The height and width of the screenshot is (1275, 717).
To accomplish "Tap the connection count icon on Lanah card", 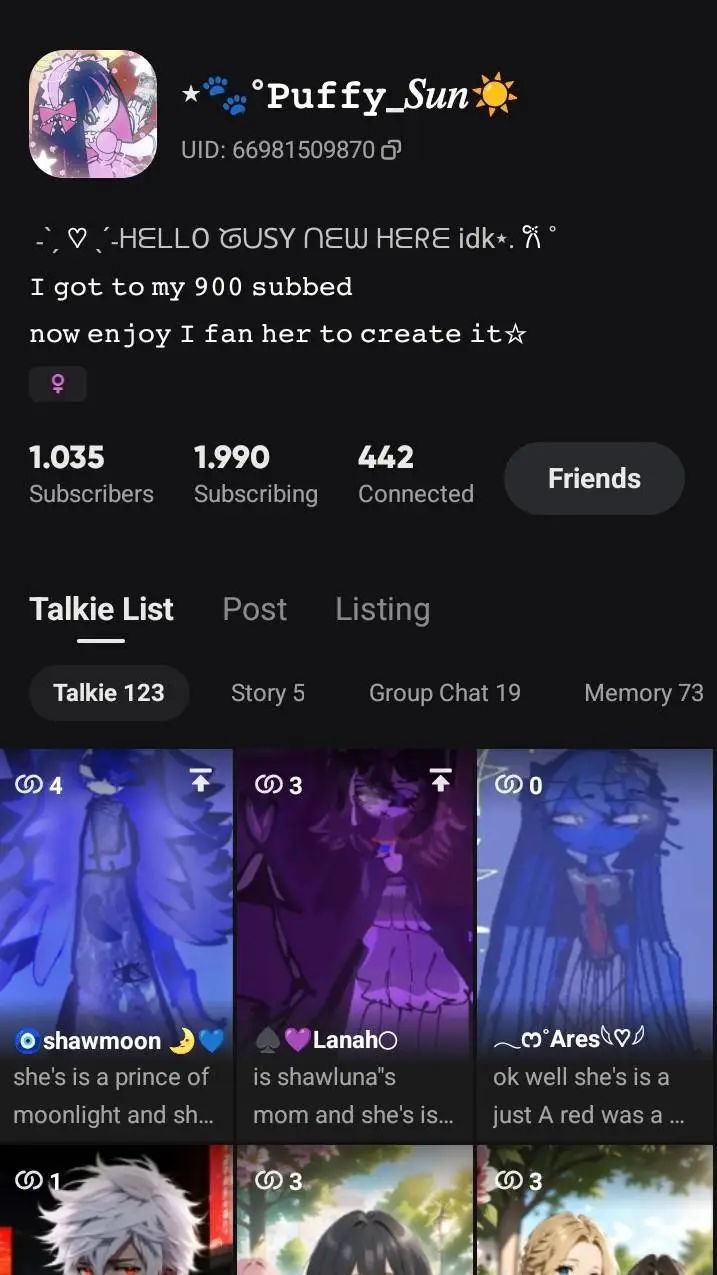I will point(268,785).
